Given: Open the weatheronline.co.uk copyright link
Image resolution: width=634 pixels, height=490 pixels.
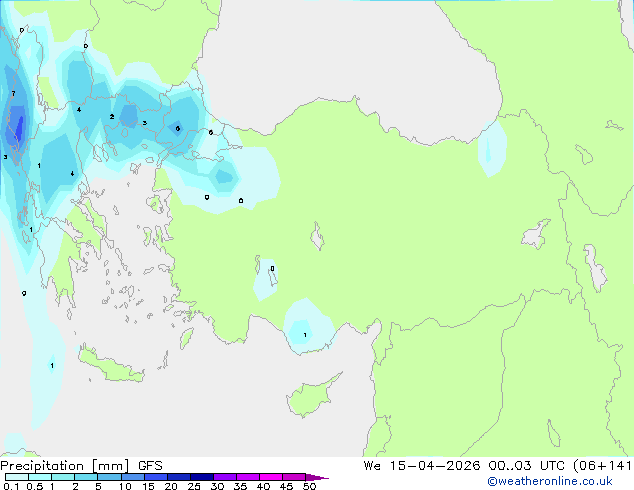Looking at the screenshot, I should coord(550,481).
